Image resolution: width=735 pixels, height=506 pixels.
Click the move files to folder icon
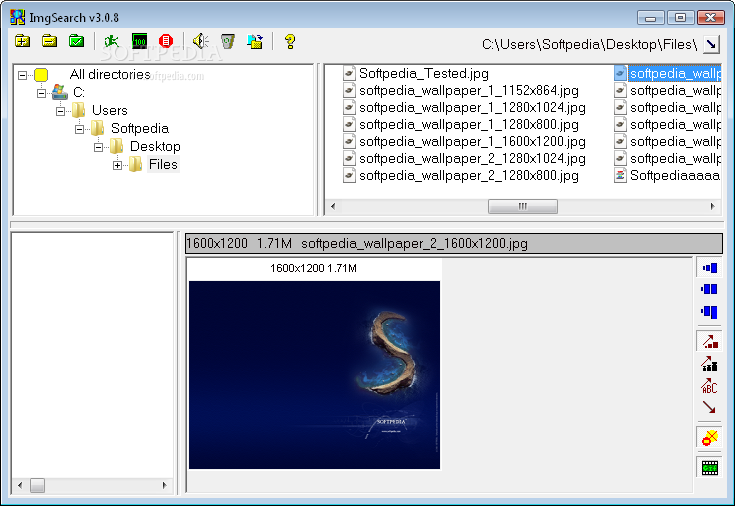(x=255, y=41)
